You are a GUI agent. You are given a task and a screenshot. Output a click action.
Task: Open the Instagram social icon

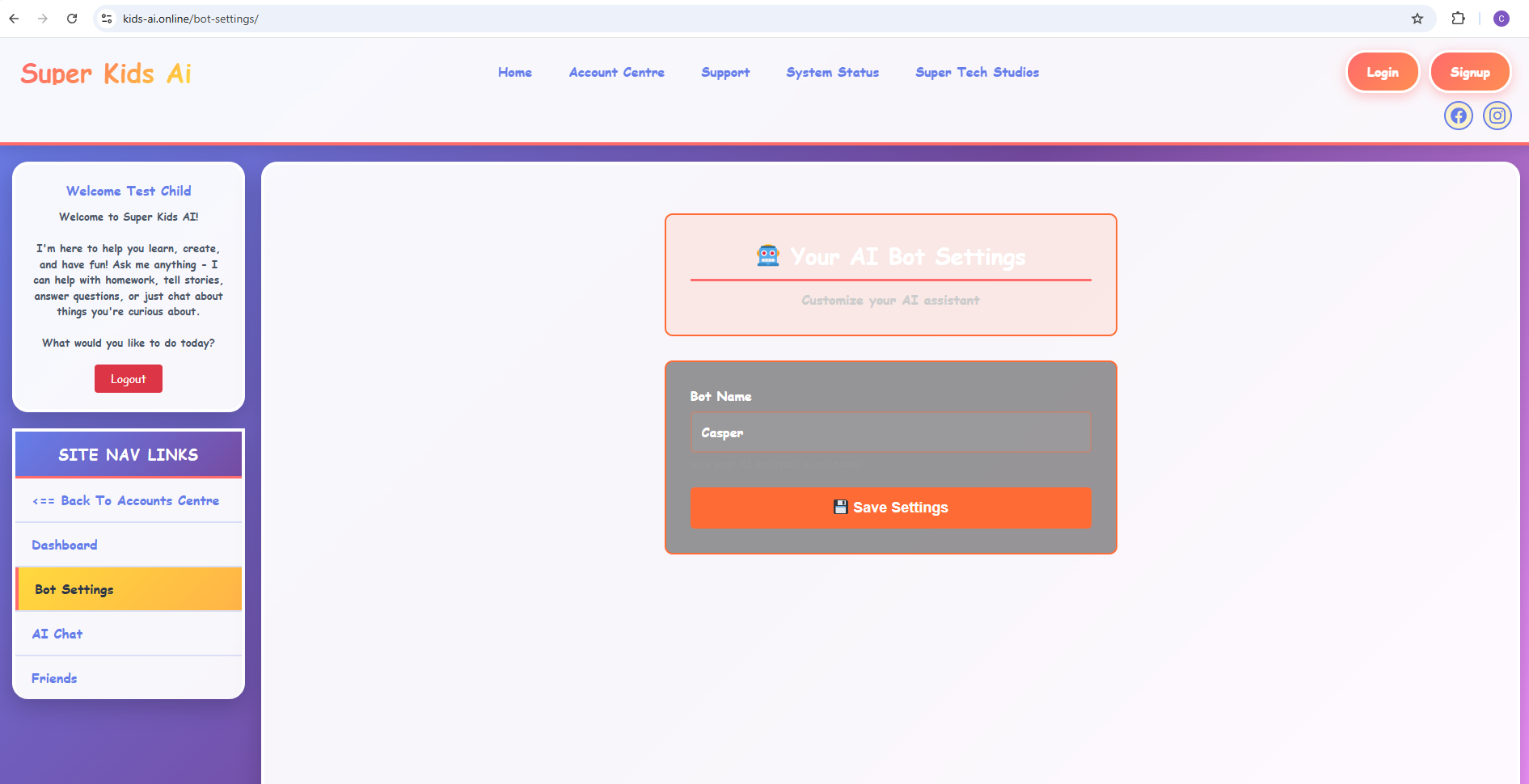(1497, 116)
